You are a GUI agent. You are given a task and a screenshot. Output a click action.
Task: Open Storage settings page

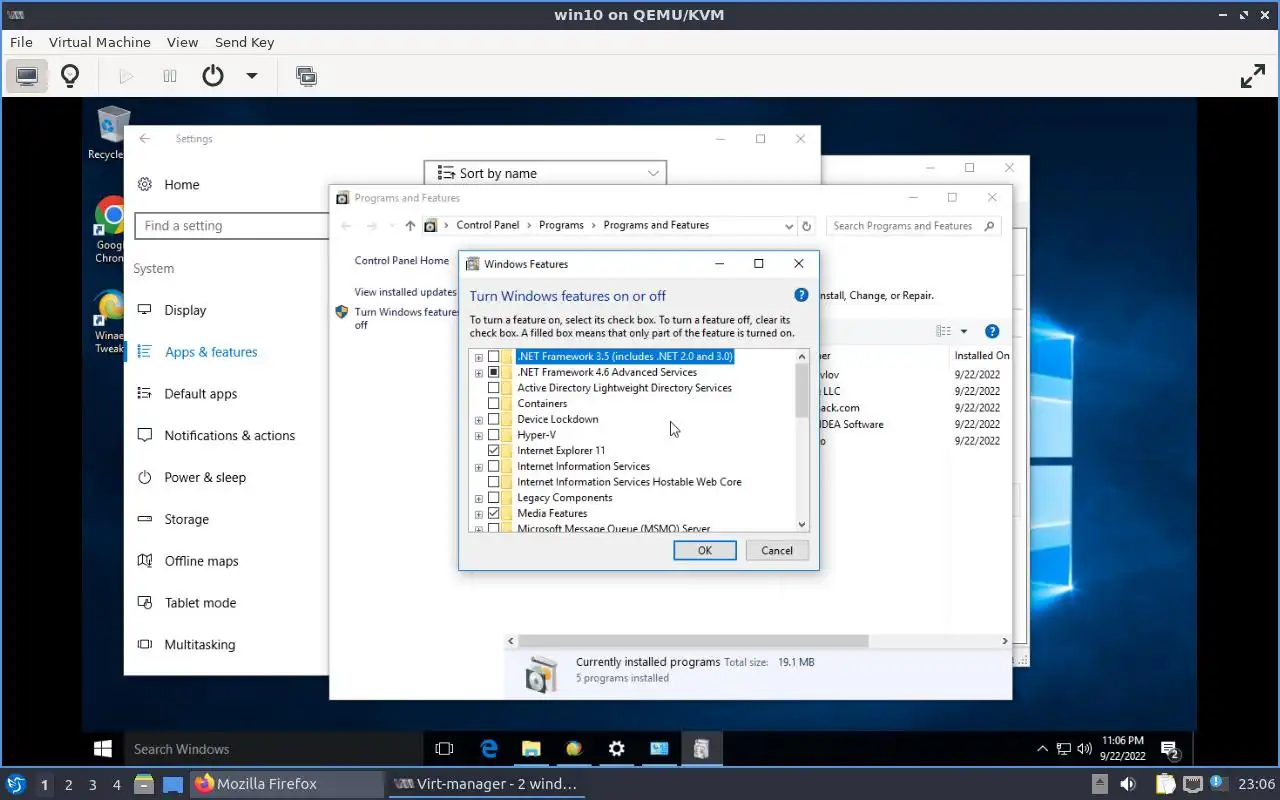[187, 520]
